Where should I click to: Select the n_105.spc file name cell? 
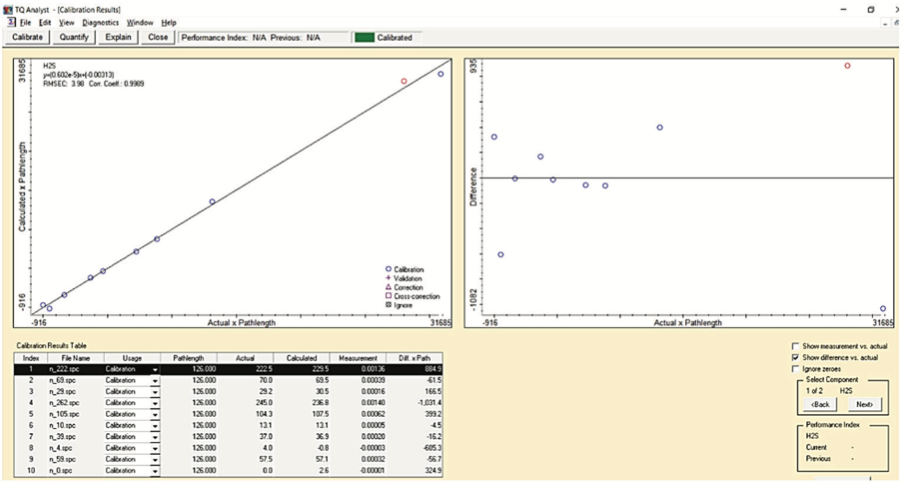click(76, 415)
